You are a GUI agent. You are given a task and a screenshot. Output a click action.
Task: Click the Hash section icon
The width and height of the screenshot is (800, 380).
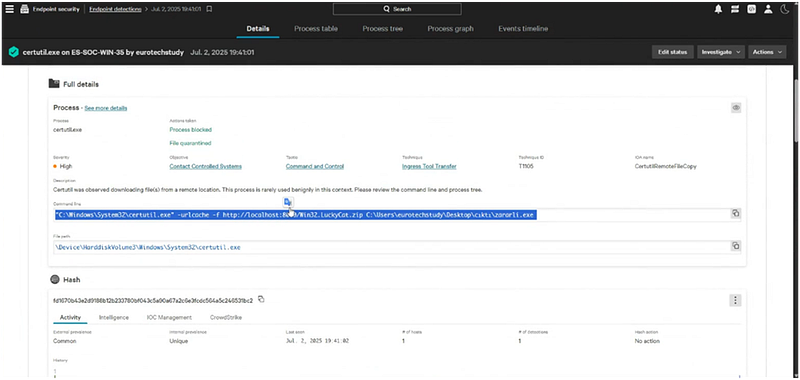(x=55, y=280)
